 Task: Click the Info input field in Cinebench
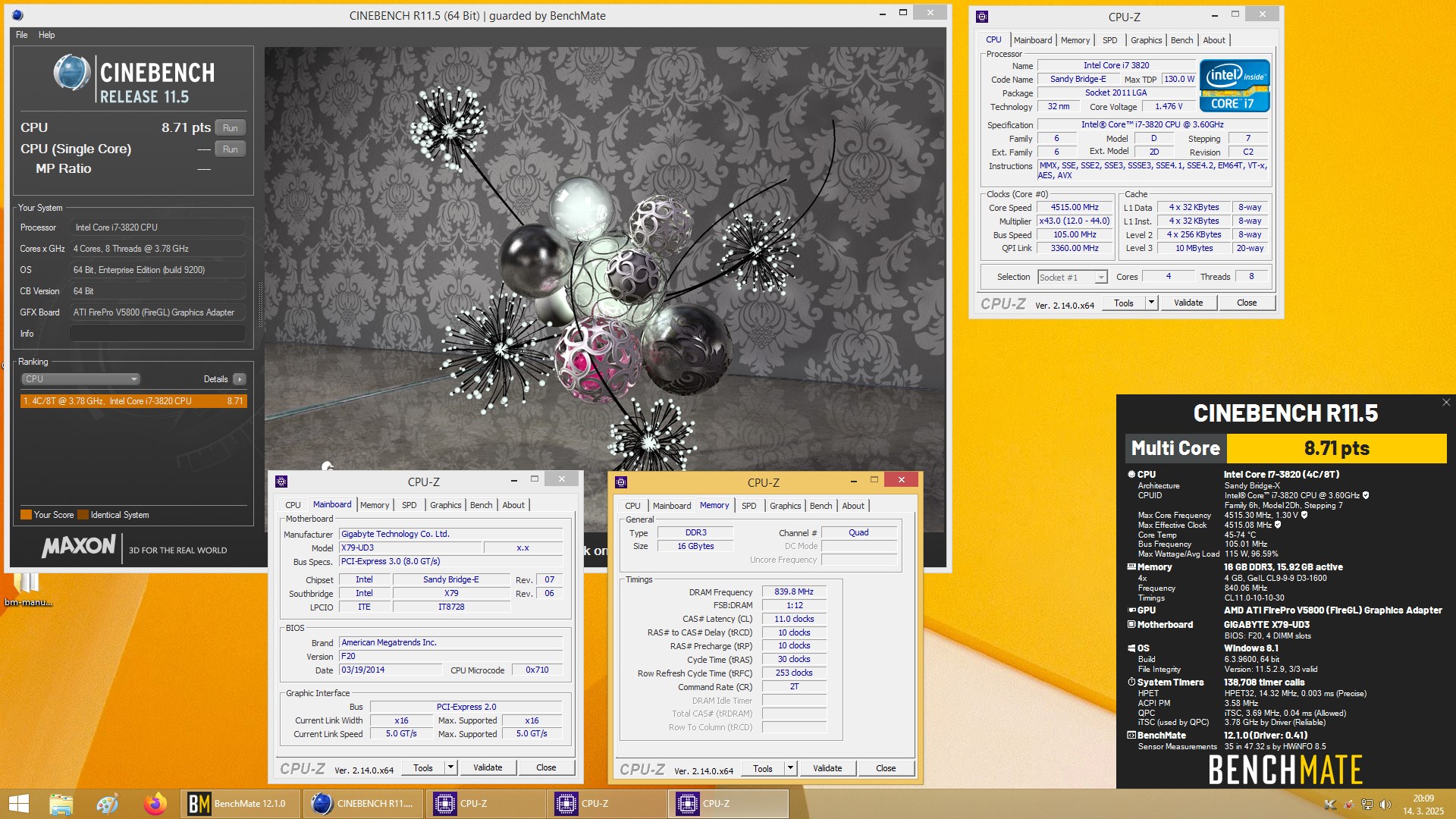coord(158,334)
